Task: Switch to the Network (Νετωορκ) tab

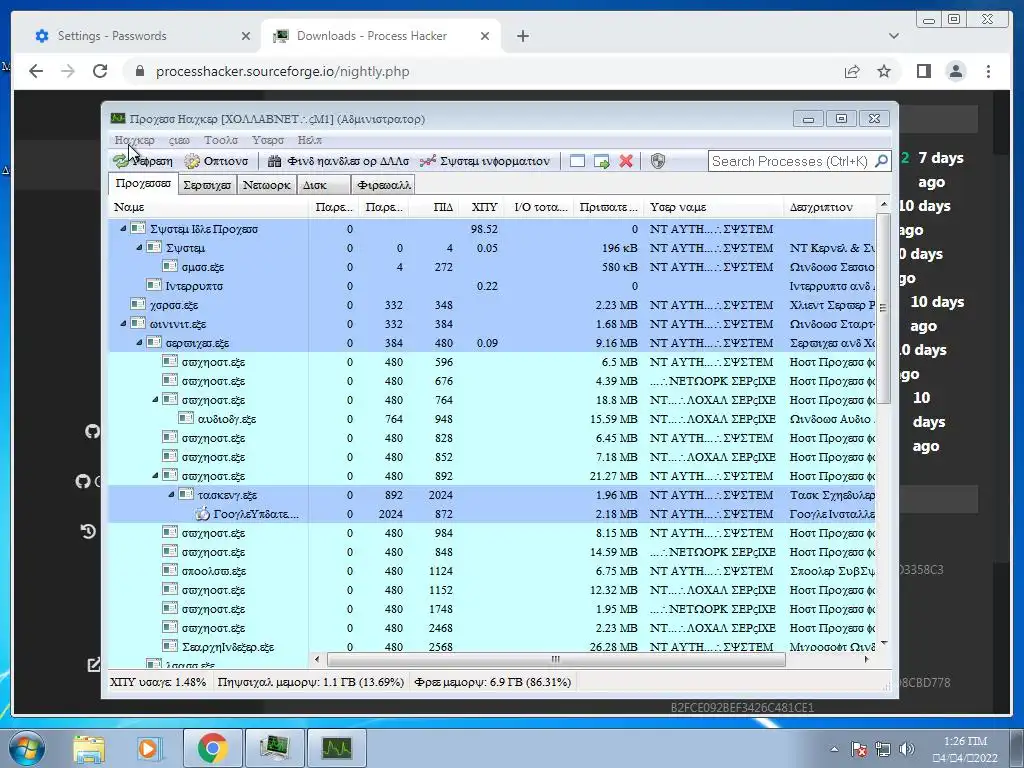Action: 266,185
